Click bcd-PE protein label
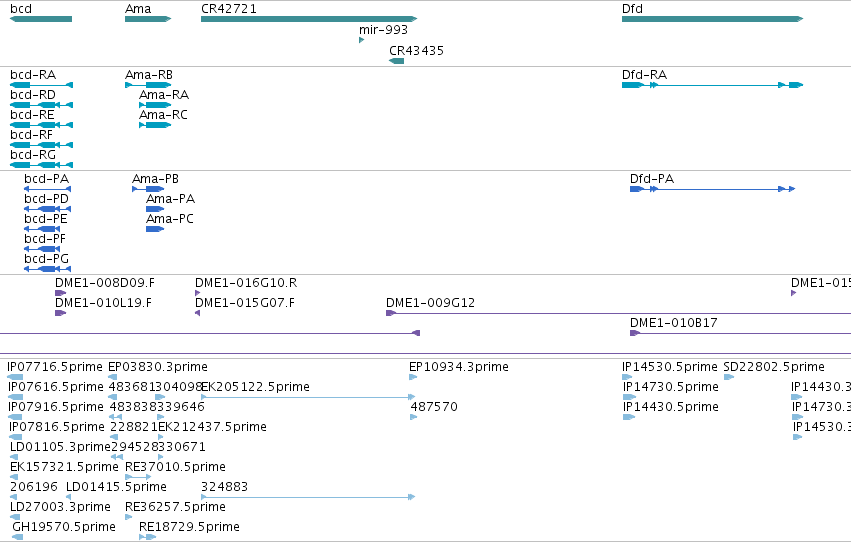Viewport: 851px width, 542px height. [46, 219]
